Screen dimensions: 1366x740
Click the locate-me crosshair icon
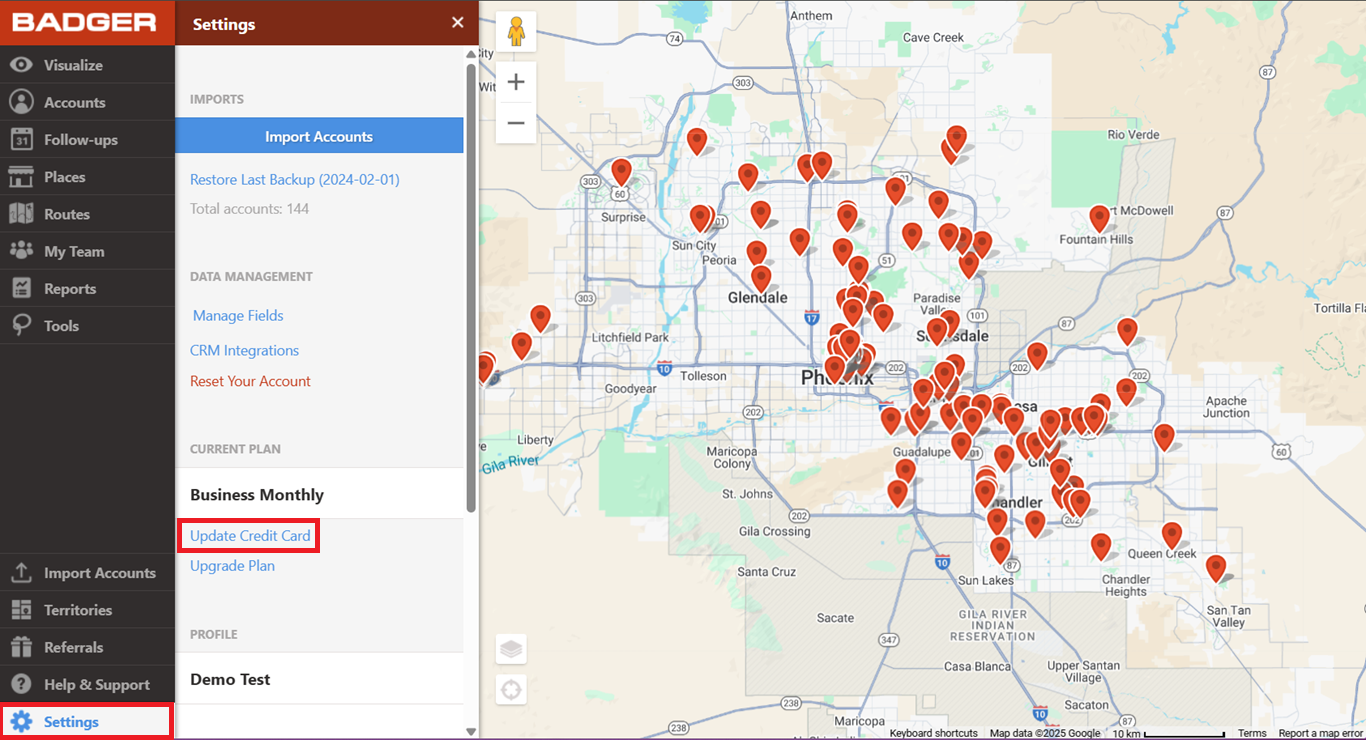click(511, 689)
